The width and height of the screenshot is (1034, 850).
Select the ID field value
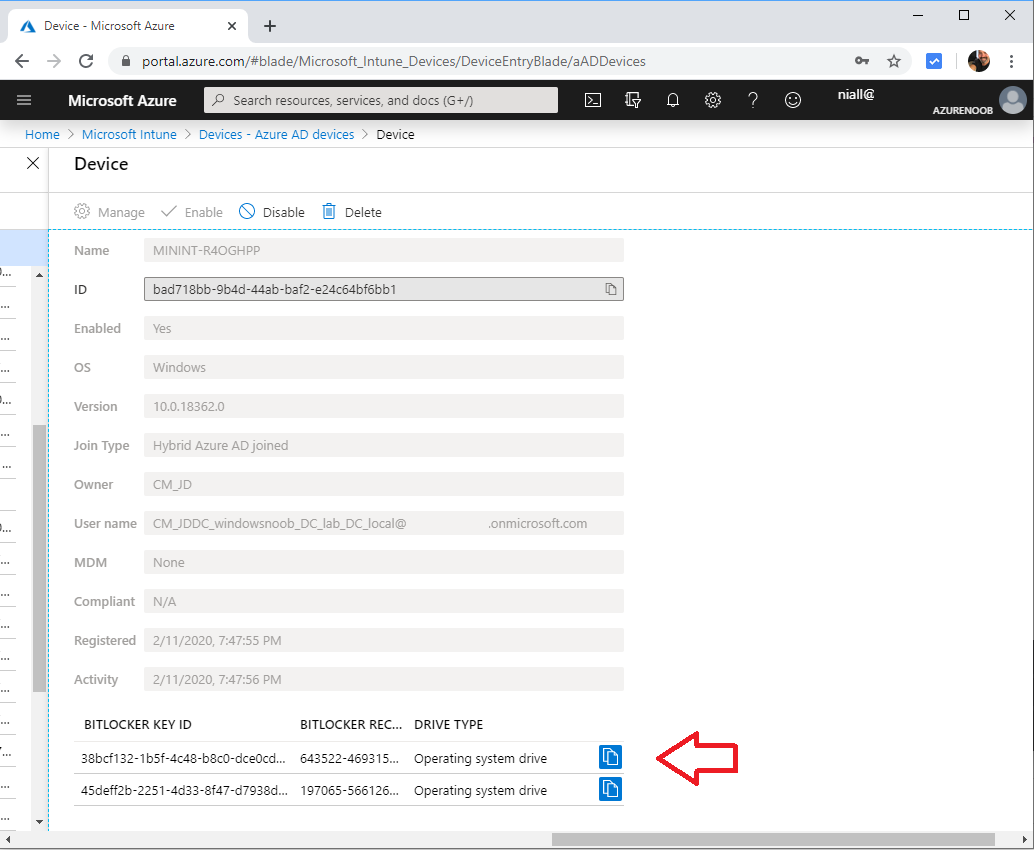coord(384,289)
